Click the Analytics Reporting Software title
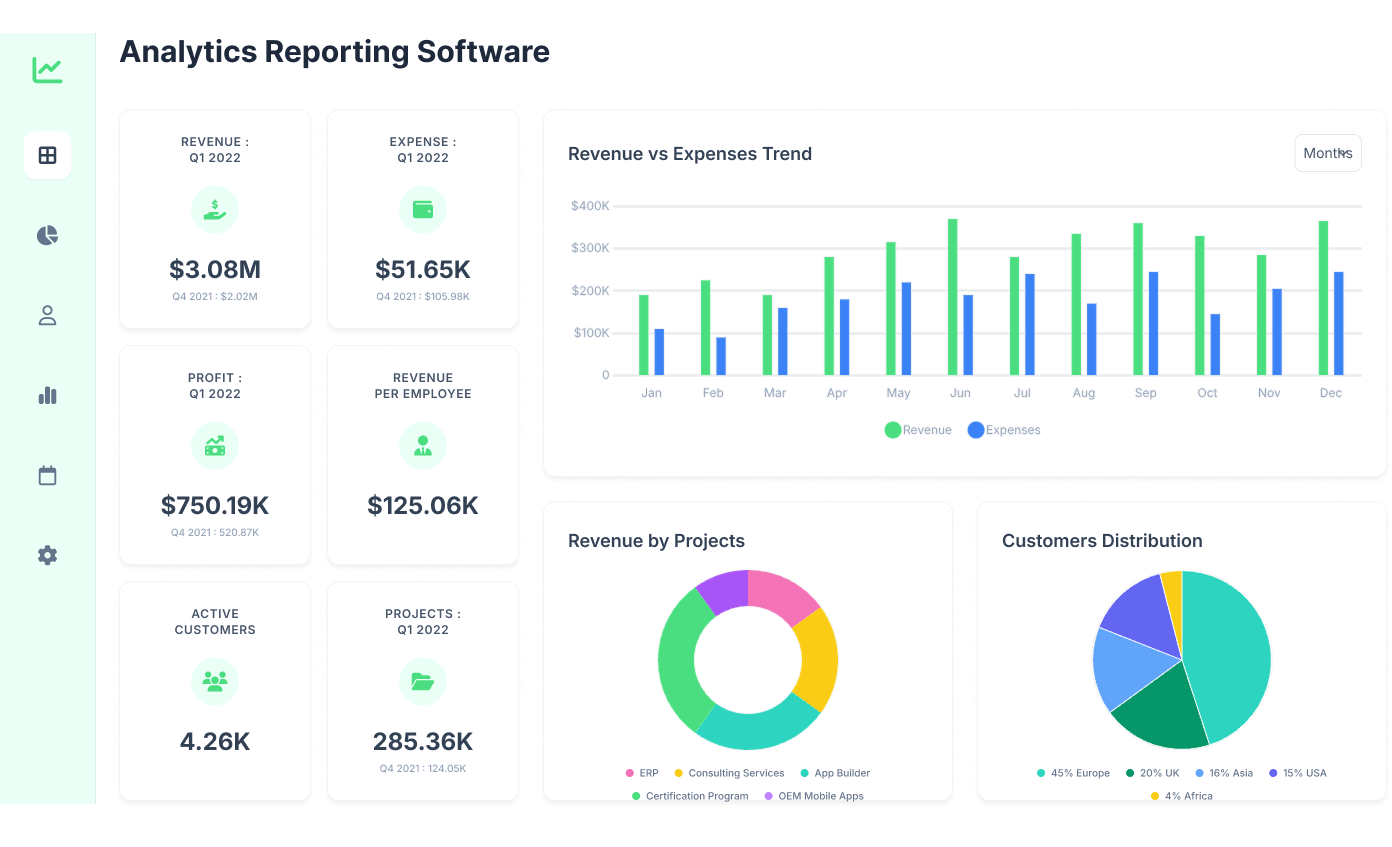 (335, 51)
